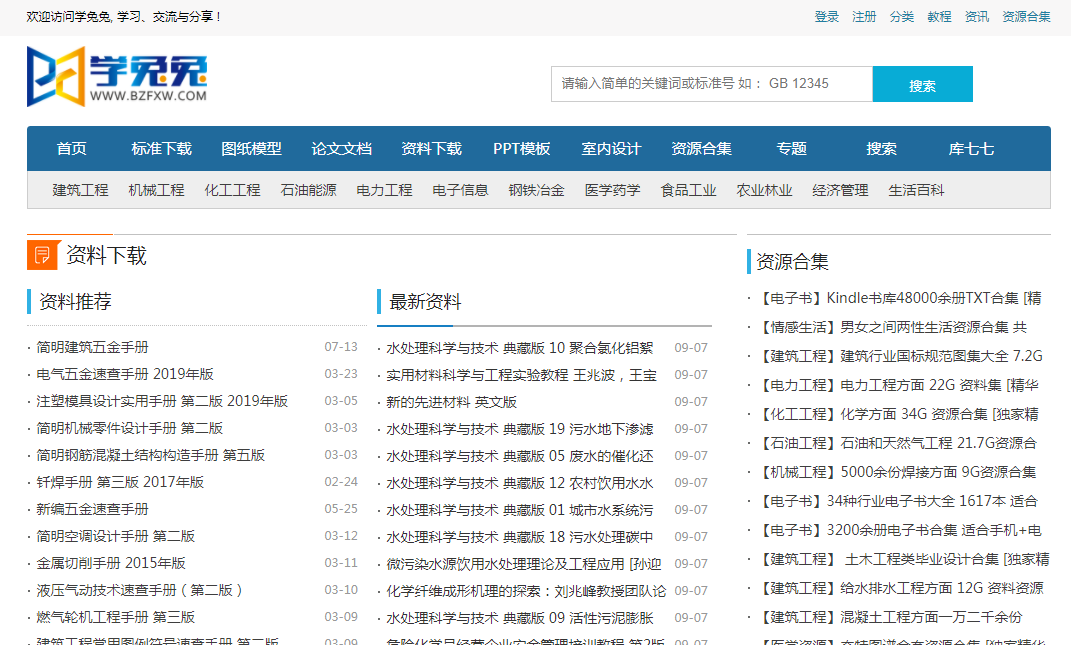The image size is (1071, 645).
Task: Open the 注册 registration link
Action: (863, 16)
